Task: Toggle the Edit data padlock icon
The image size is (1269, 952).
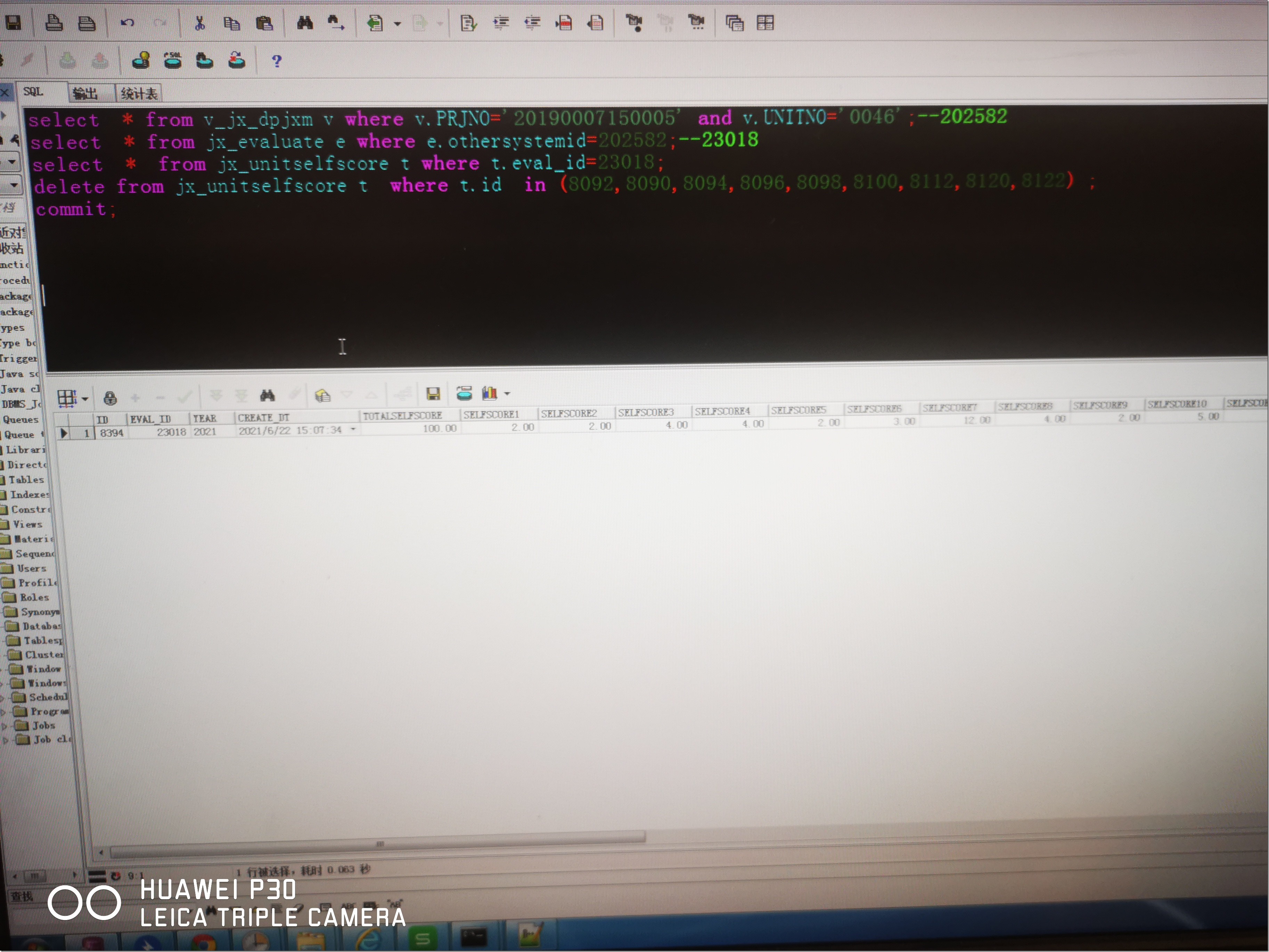Action: tap(110, 397)
